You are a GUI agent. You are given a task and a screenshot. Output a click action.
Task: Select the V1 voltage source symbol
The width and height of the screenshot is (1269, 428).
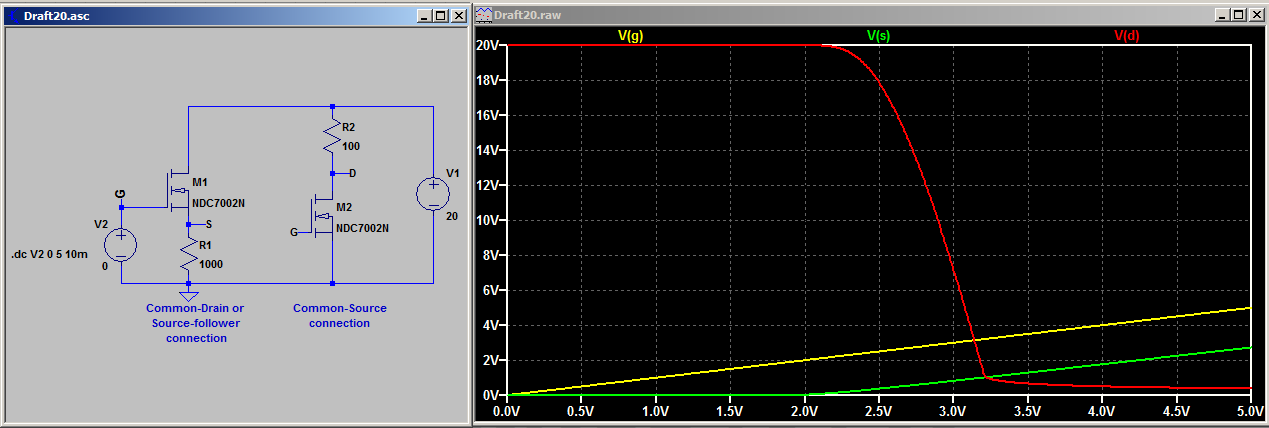pos(433,193)
